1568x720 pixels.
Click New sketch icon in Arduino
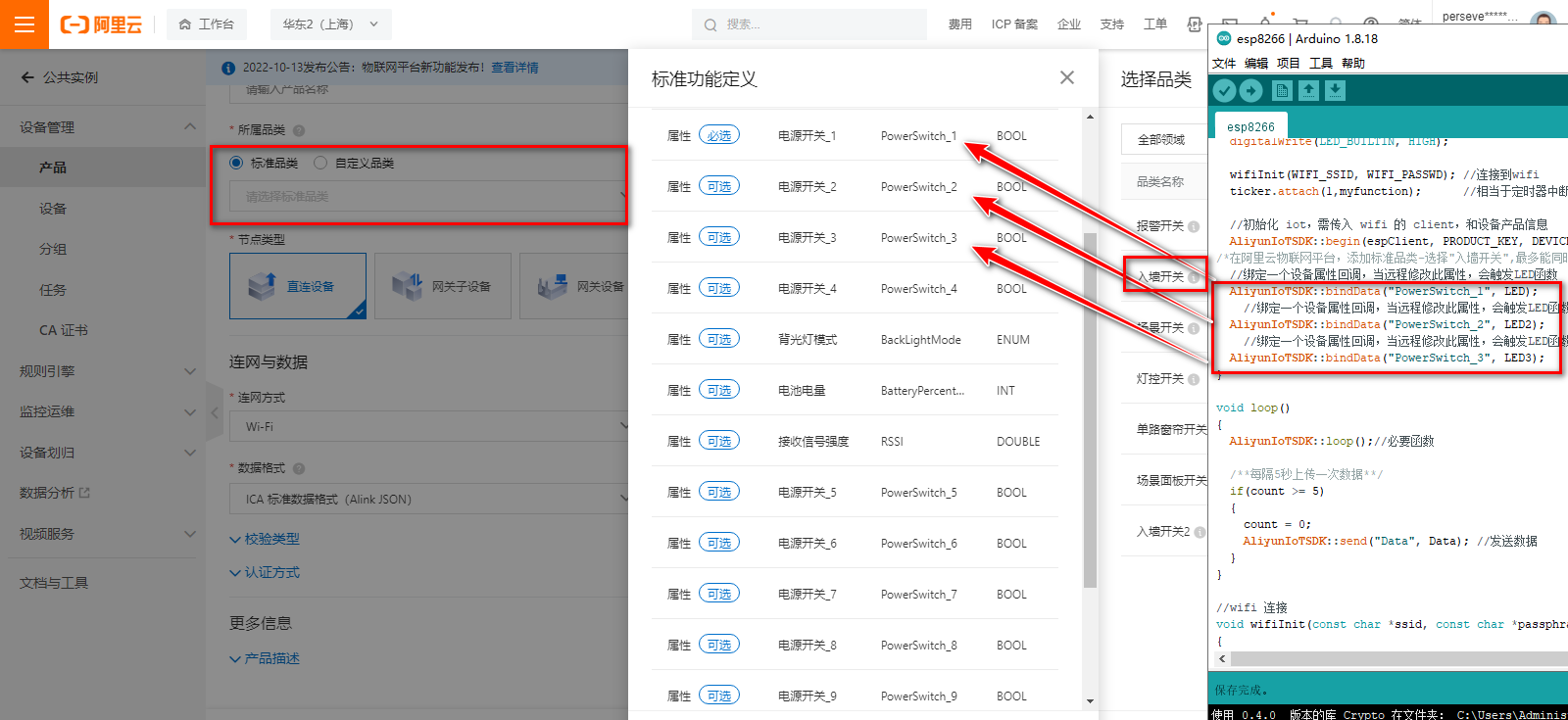point(1282,90)
